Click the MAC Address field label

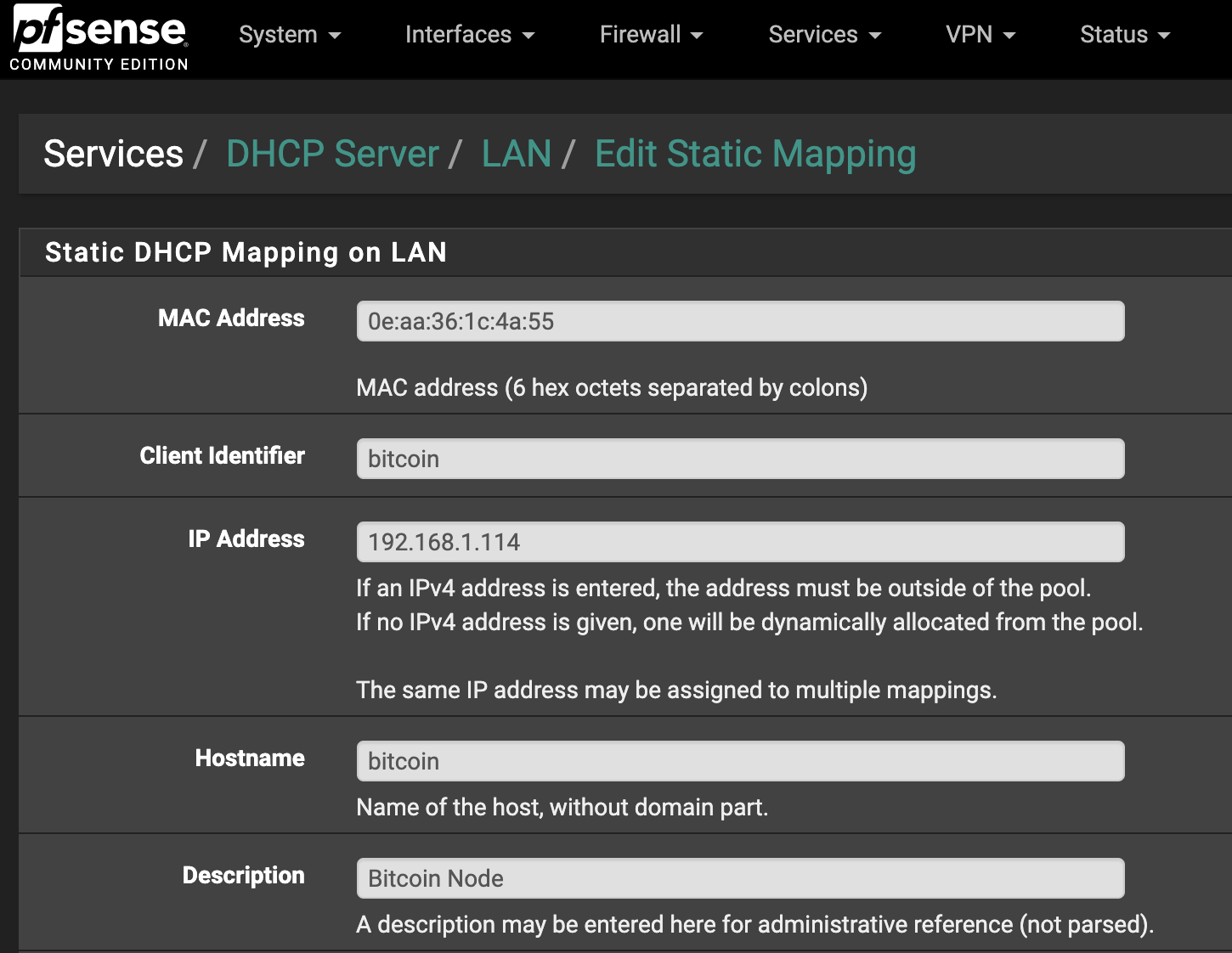click(x=231, y=319)
